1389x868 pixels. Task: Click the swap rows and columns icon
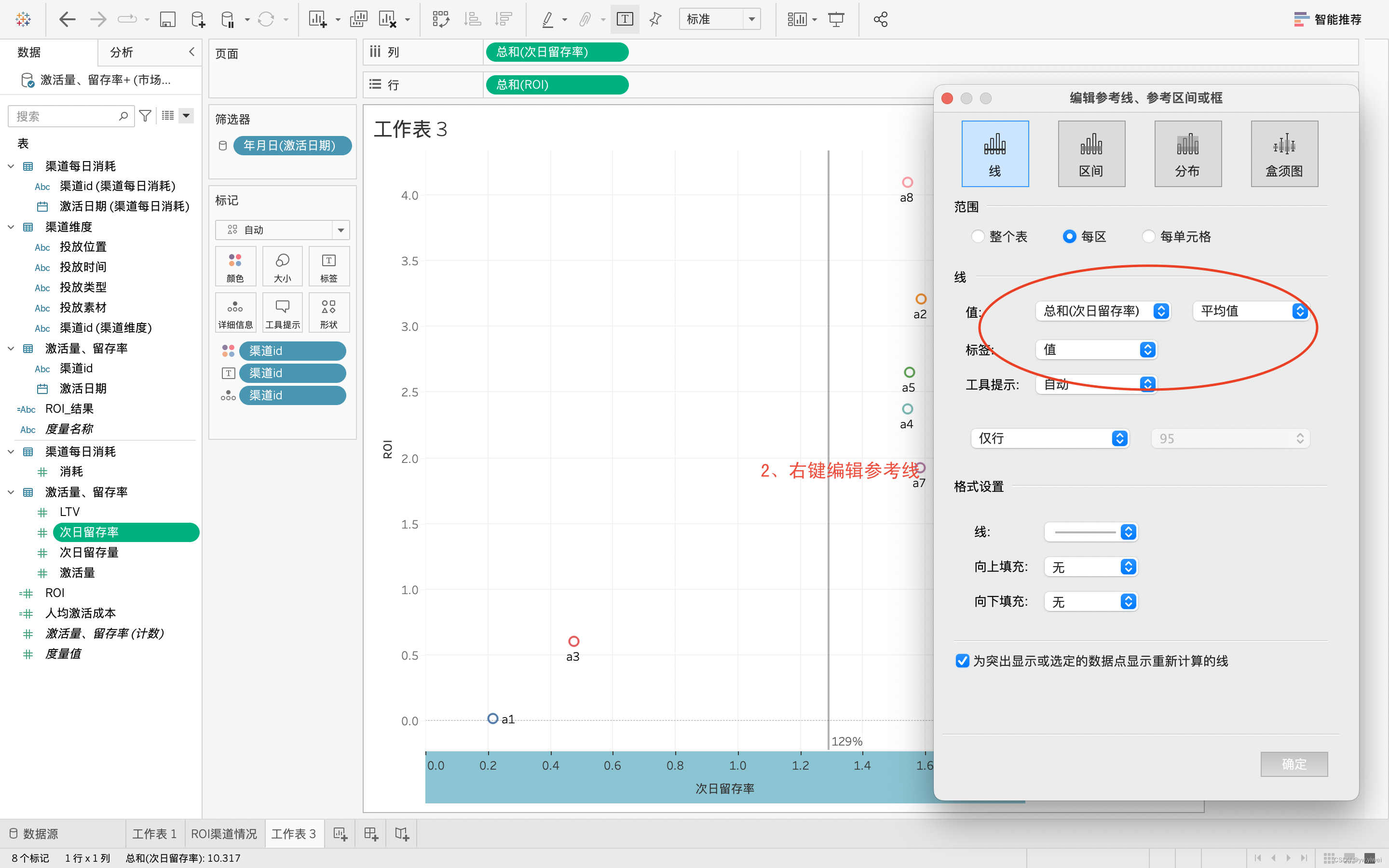click(x=440, y=19)
